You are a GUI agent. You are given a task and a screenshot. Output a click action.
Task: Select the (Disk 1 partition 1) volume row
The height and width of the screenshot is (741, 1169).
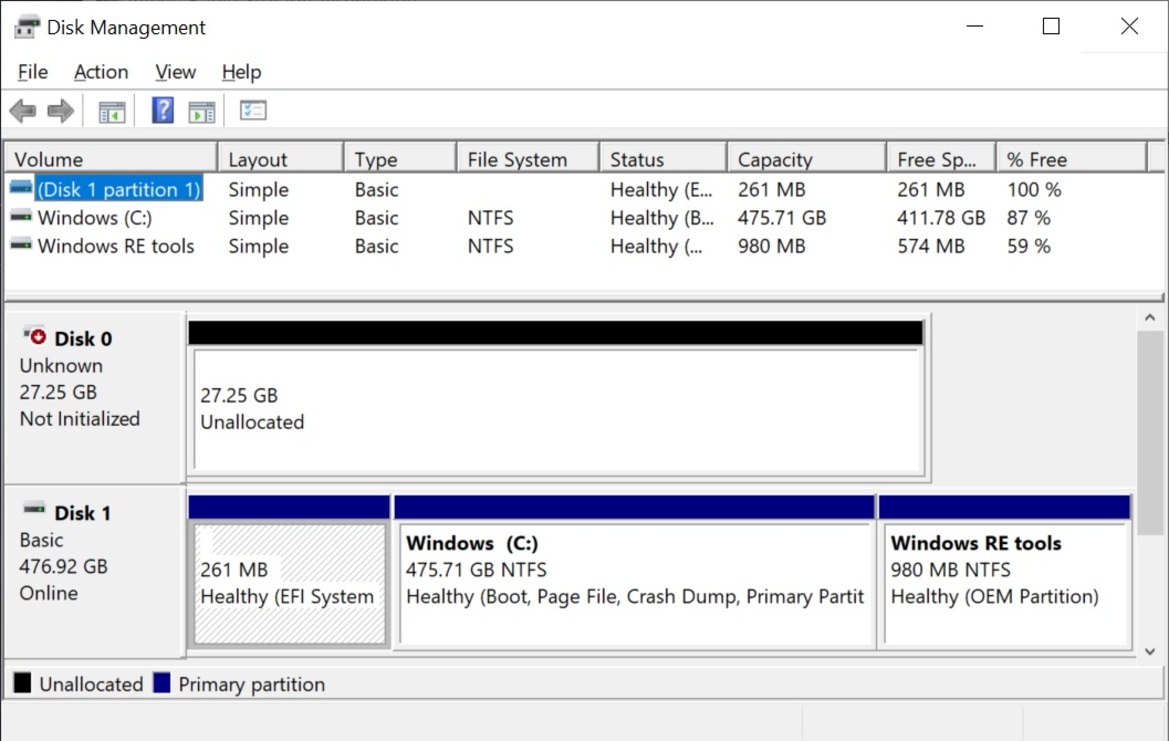point(119,189)
